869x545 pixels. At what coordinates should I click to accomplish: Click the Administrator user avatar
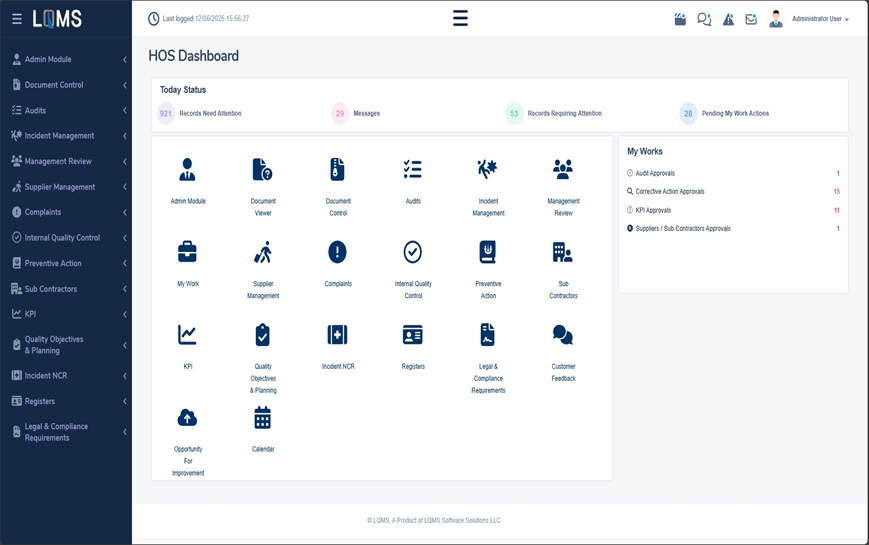click(776, 19)
